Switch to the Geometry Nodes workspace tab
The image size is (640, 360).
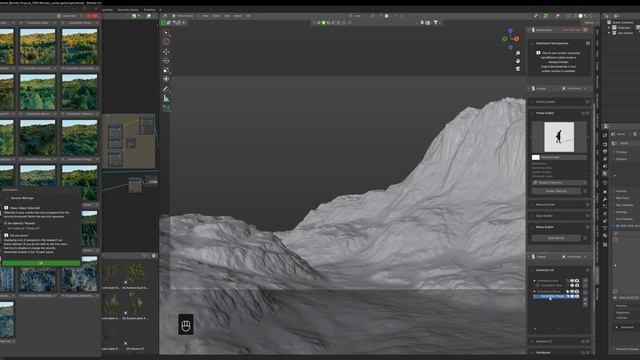(x=128, y=9)
